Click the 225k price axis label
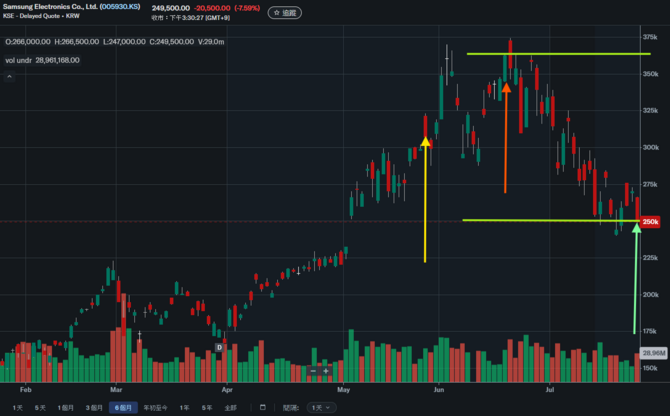670x416 pixels. 650,258
